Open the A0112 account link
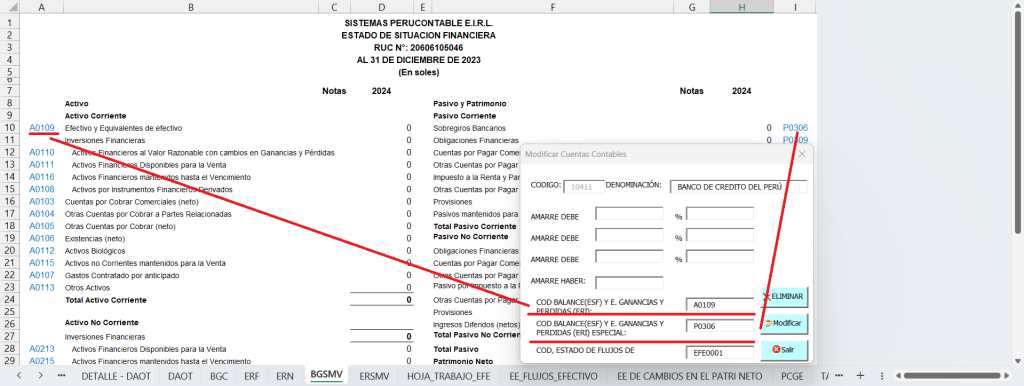The height and width of the screenshot is (386, 1024). tap(42, 251)
